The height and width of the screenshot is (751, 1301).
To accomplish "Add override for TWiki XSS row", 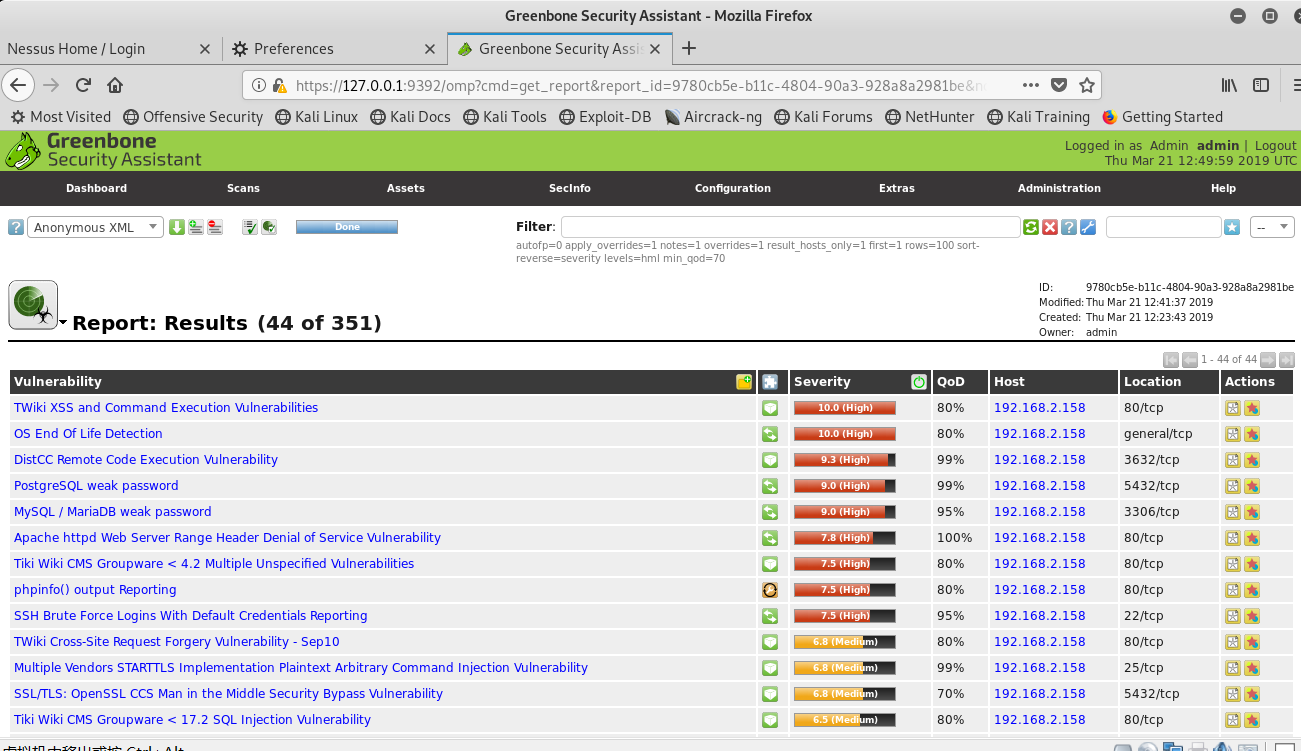I will coord(1252,408).
